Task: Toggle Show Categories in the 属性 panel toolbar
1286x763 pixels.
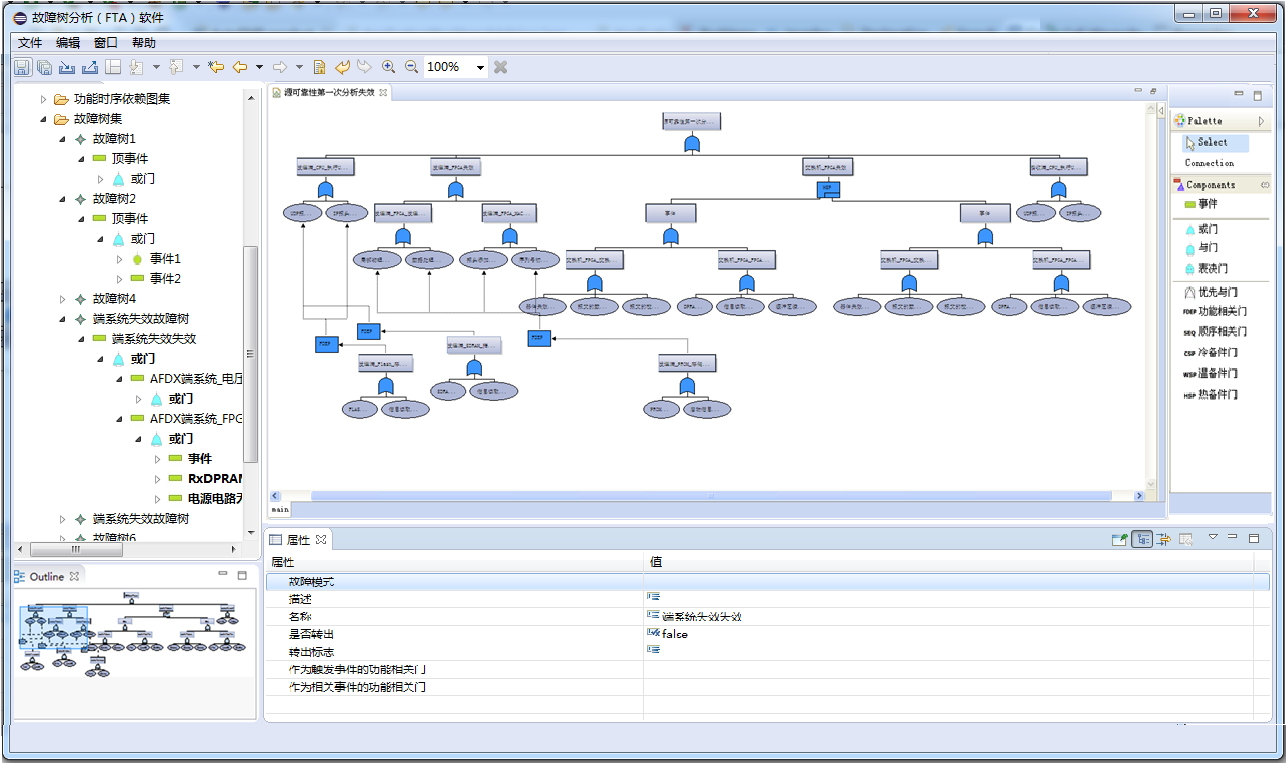Action: click(1142, 539)
